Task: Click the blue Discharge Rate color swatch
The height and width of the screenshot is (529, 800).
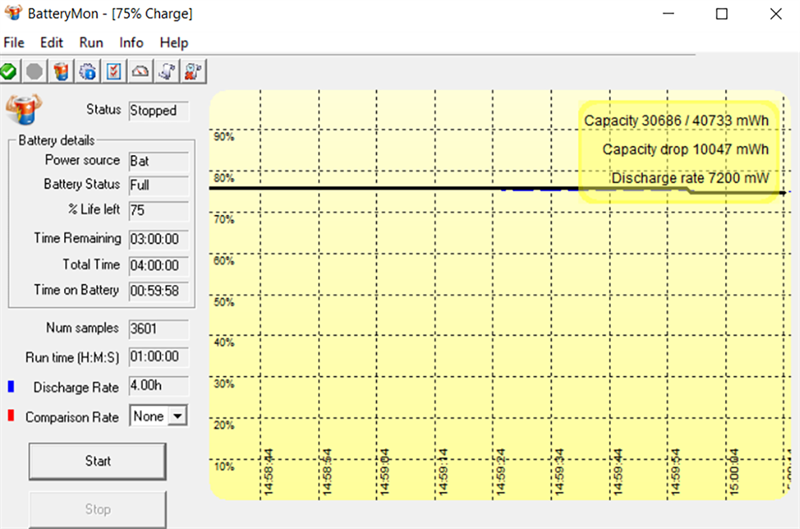Action: click(11, 386)
